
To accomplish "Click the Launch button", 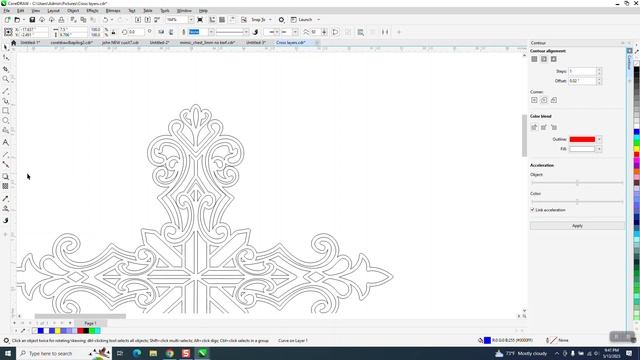I will click(x=302, y=20).
